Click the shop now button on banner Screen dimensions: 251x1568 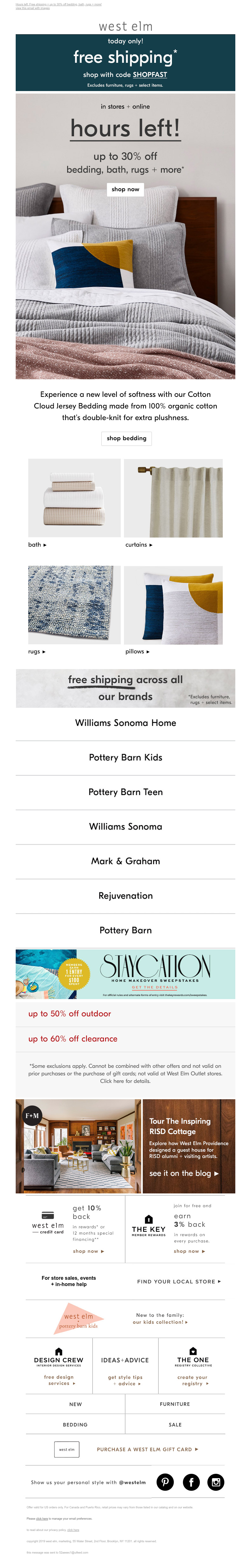point(125,189)
